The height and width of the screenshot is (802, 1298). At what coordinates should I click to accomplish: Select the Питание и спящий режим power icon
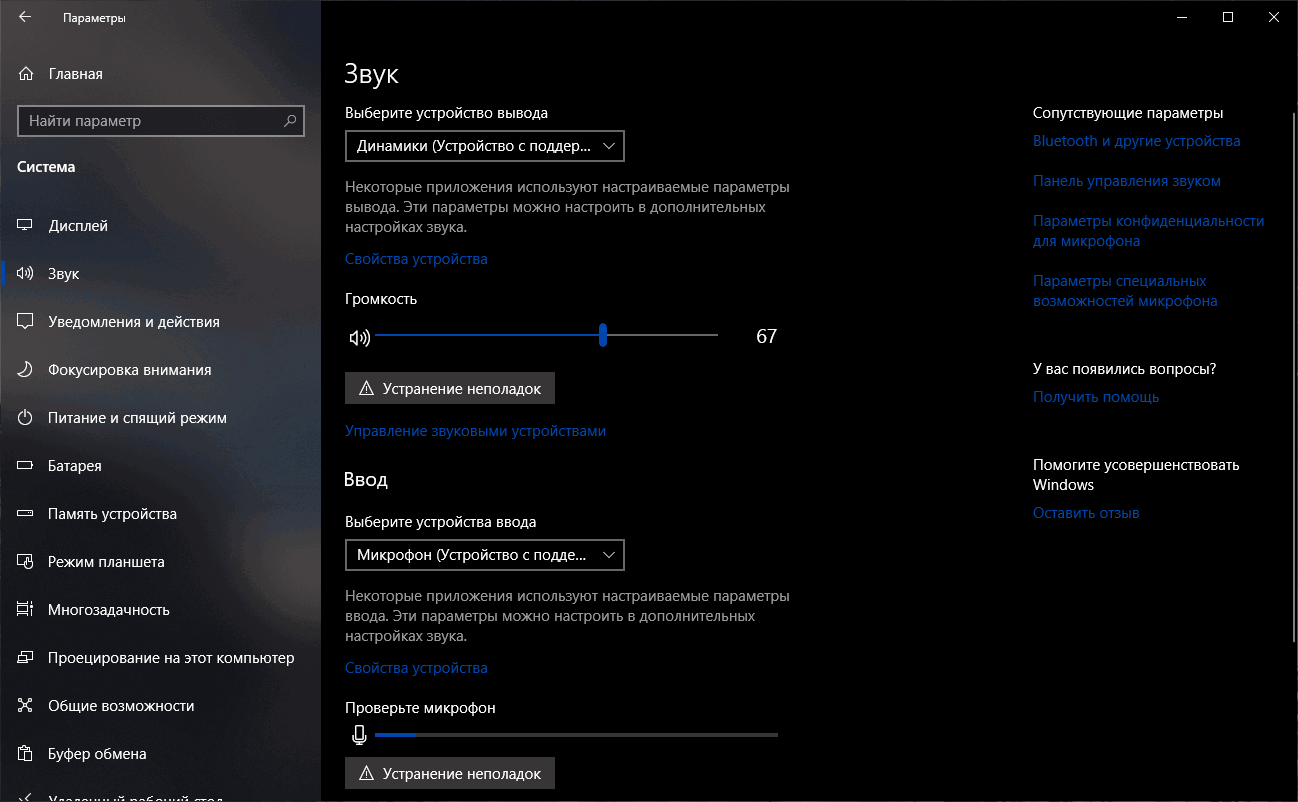point(24,417)
